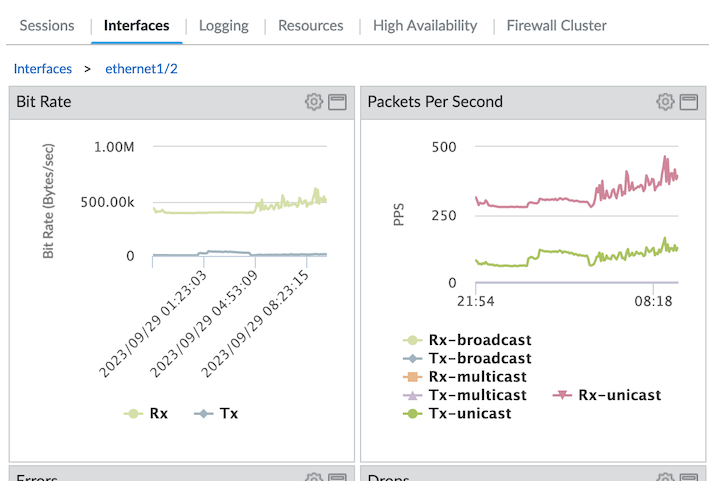
Task: Toggle the Rx-unicast legend entry
Action: click(607, 395)
